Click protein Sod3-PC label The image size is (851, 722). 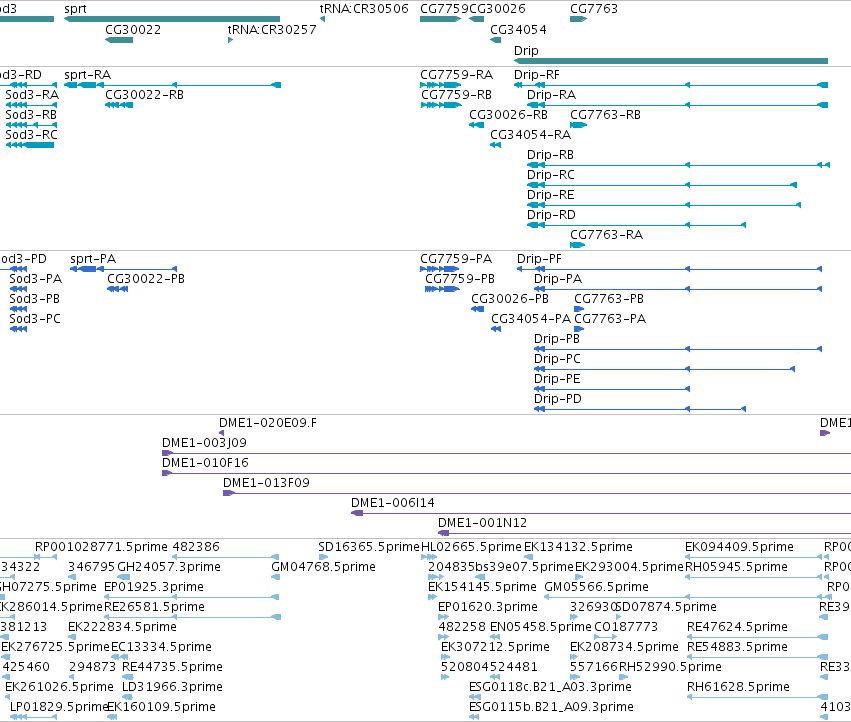pyautogui.click(x=35, y=319)
